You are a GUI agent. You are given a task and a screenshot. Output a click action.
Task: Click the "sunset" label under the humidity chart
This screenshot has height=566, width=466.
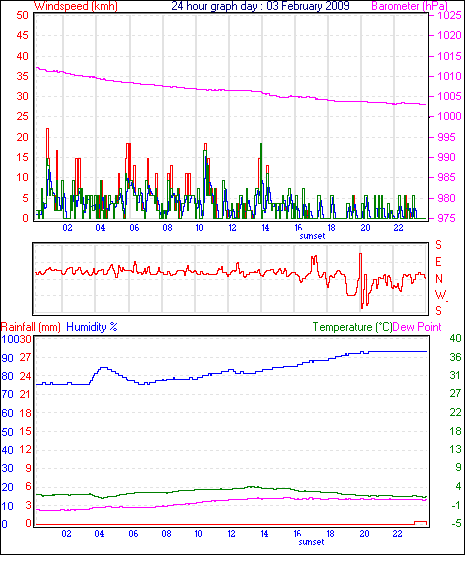(312, 542)
